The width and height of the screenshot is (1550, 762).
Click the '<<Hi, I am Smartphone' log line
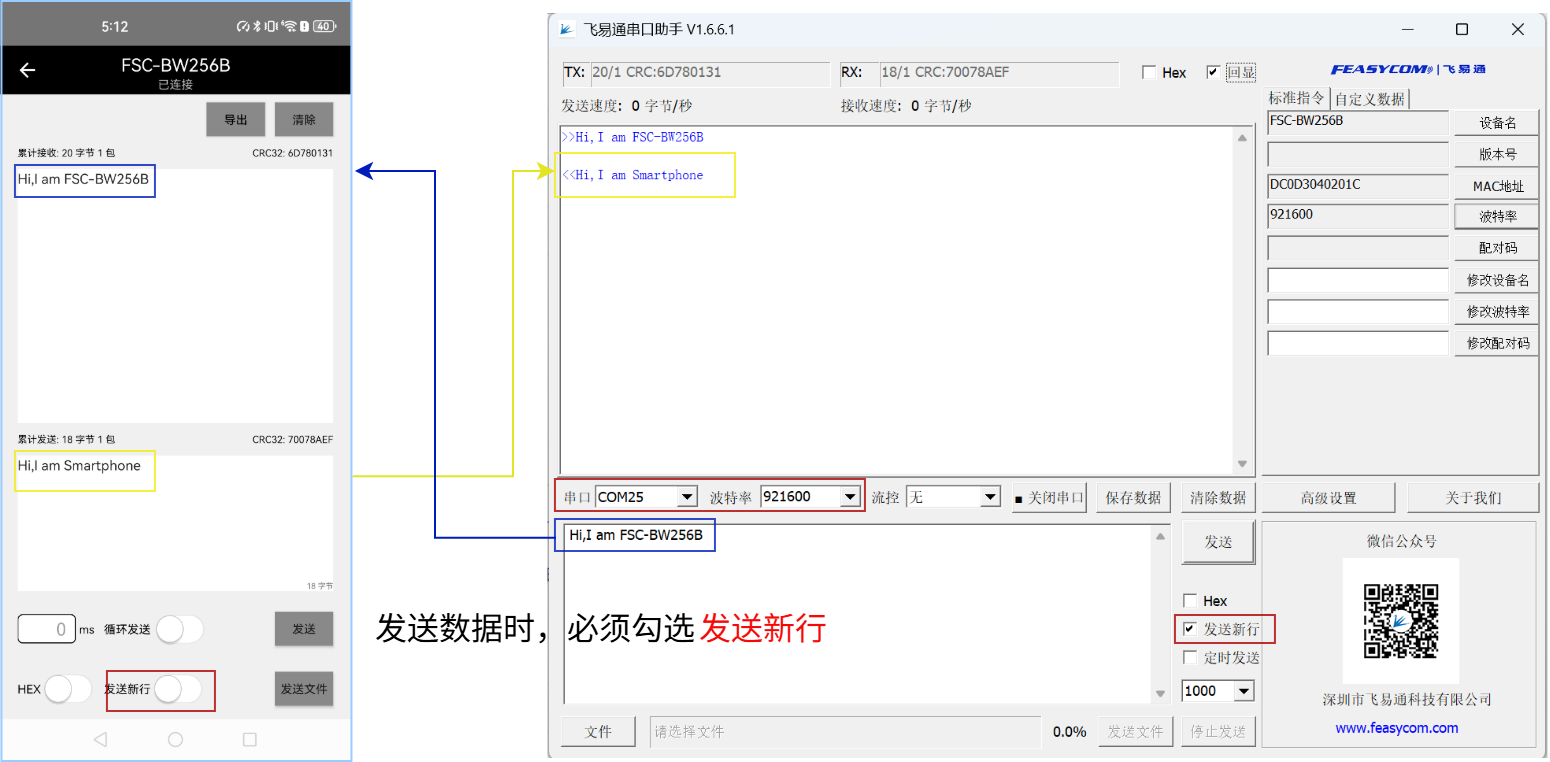[x=633, y=175]
